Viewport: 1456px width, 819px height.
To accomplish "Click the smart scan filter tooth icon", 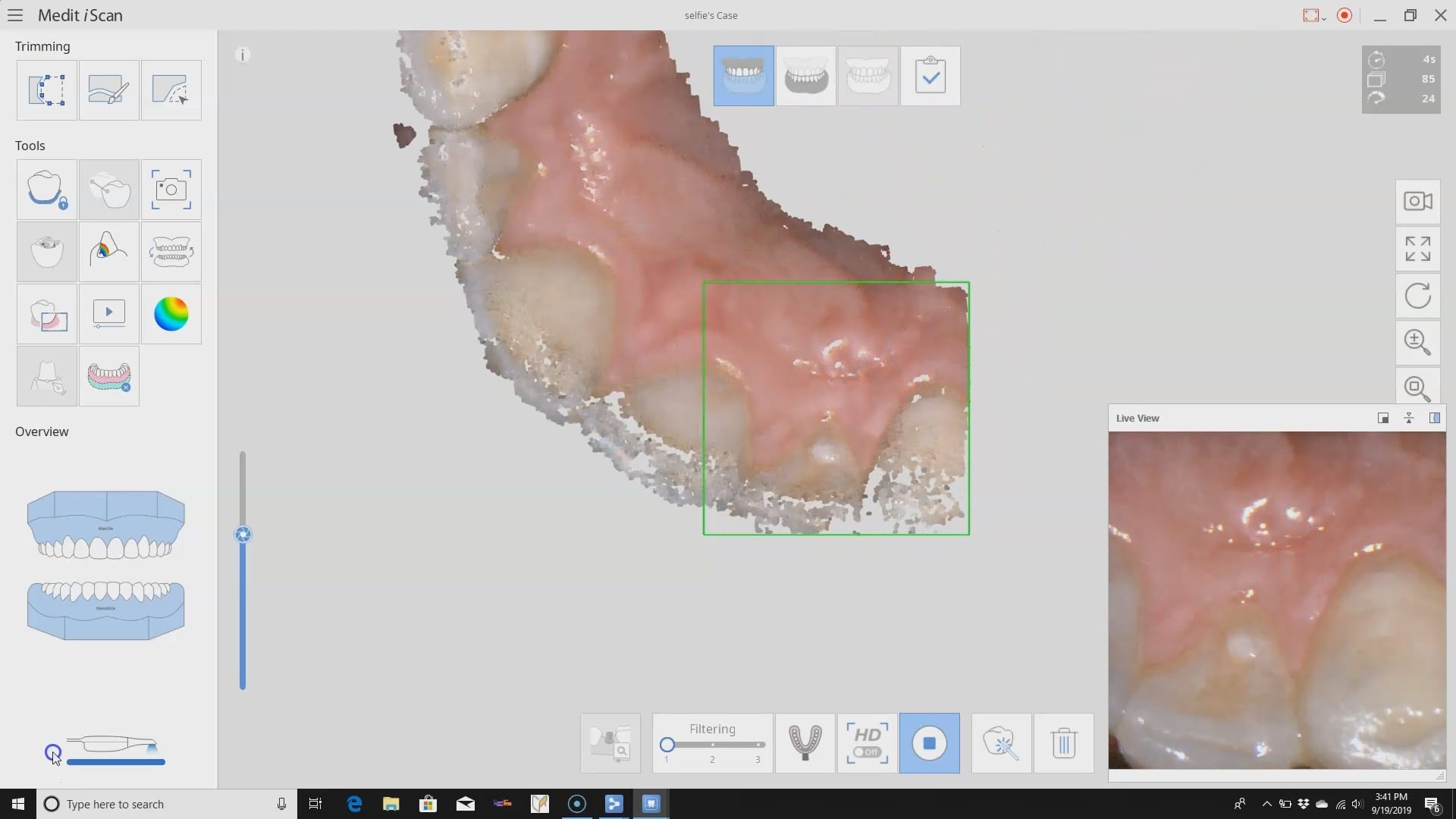I will coord(1001,743).
